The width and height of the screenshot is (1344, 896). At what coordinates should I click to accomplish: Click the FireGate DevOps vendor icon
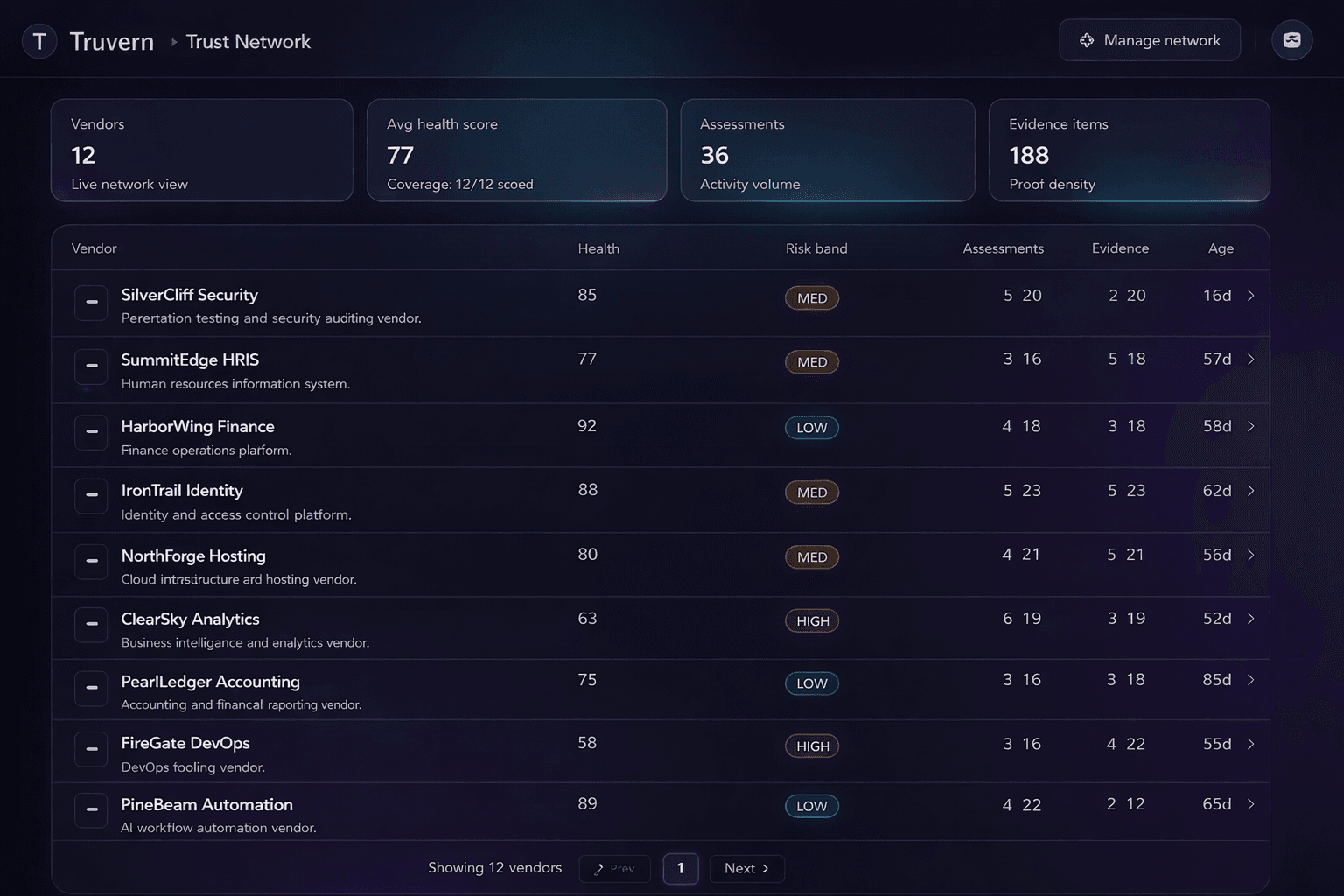point(91,750)
